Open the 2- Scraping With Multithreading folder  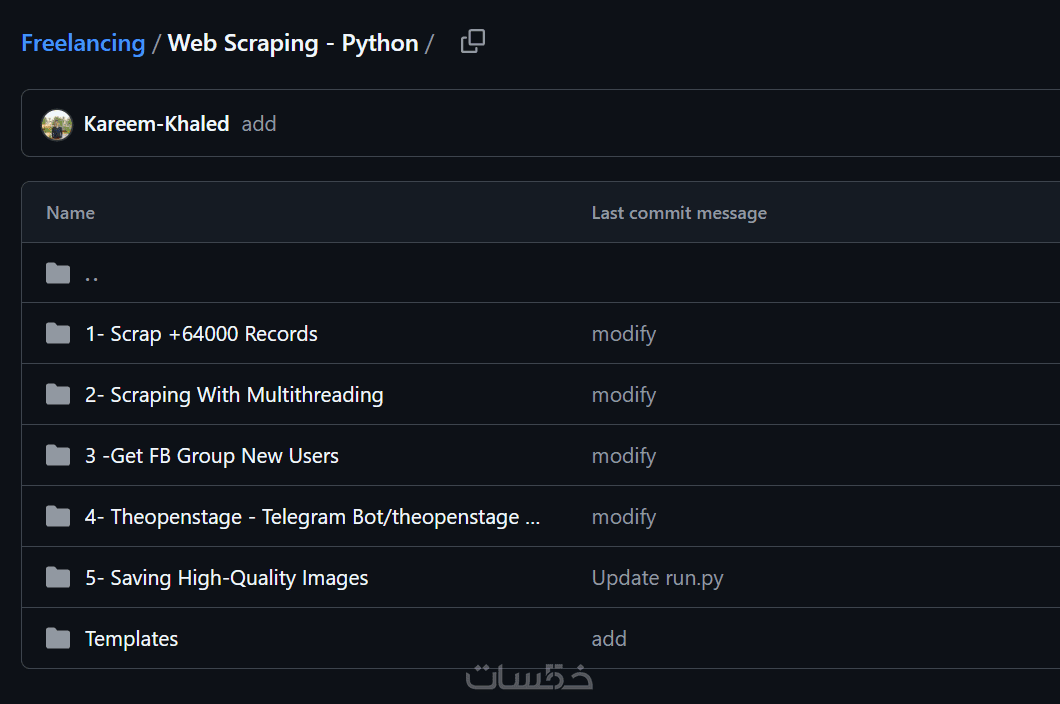tap(234, 395)
